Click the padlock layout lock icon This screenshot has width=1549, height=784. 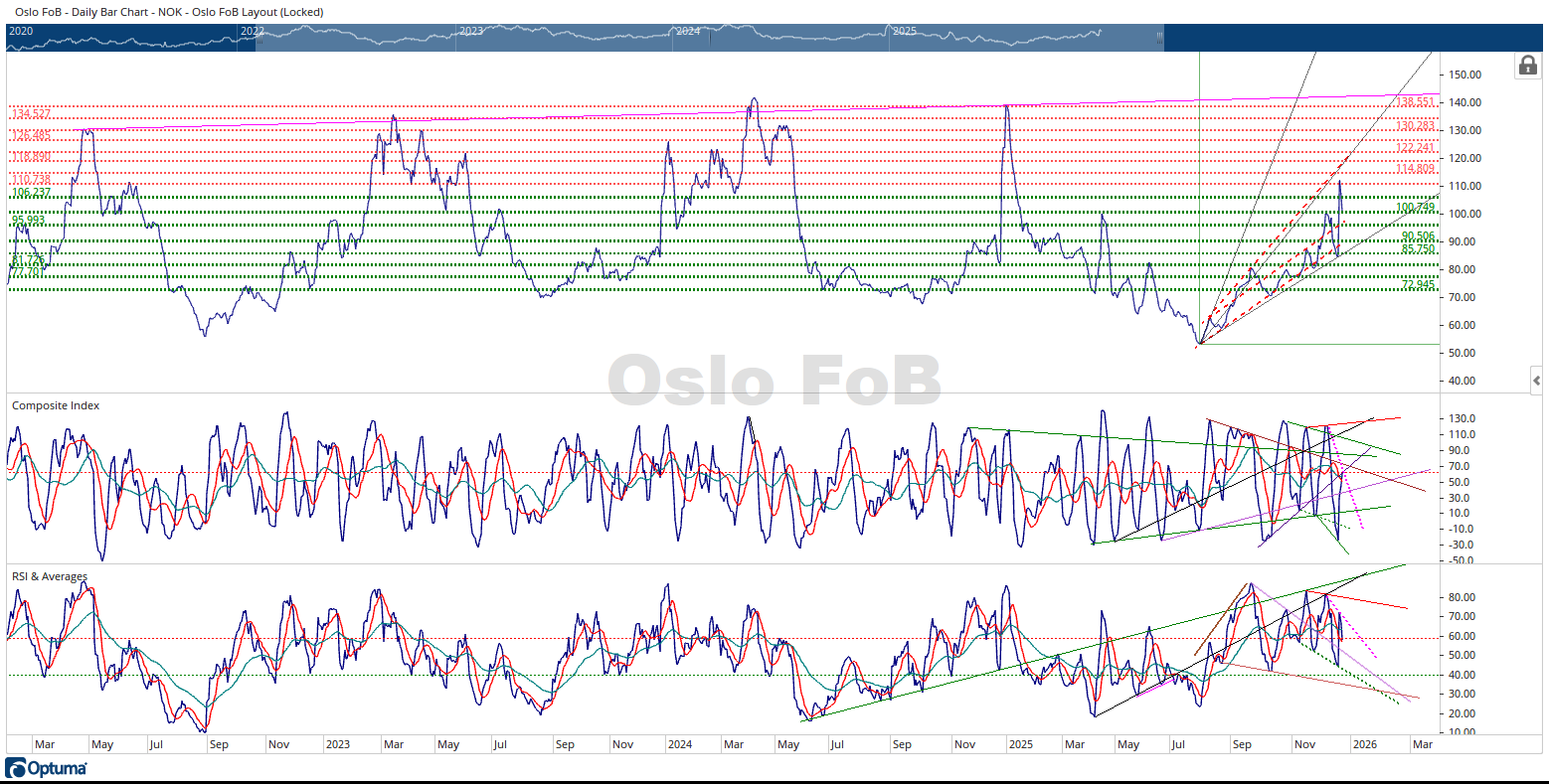tap(1527, 66)
